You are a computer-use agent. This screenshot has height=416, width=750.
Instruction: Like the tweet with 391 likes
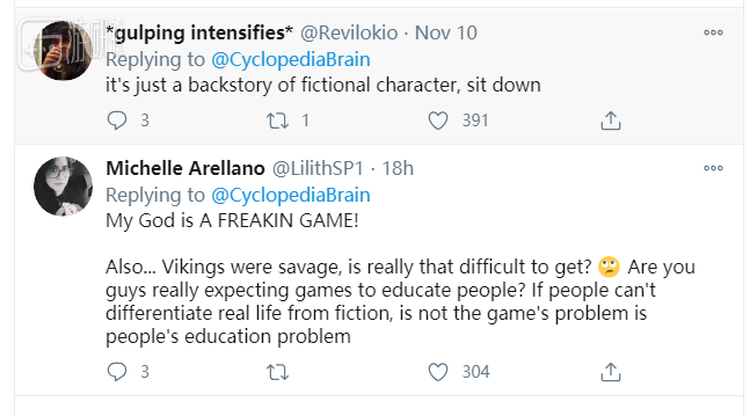pos(437,121)
